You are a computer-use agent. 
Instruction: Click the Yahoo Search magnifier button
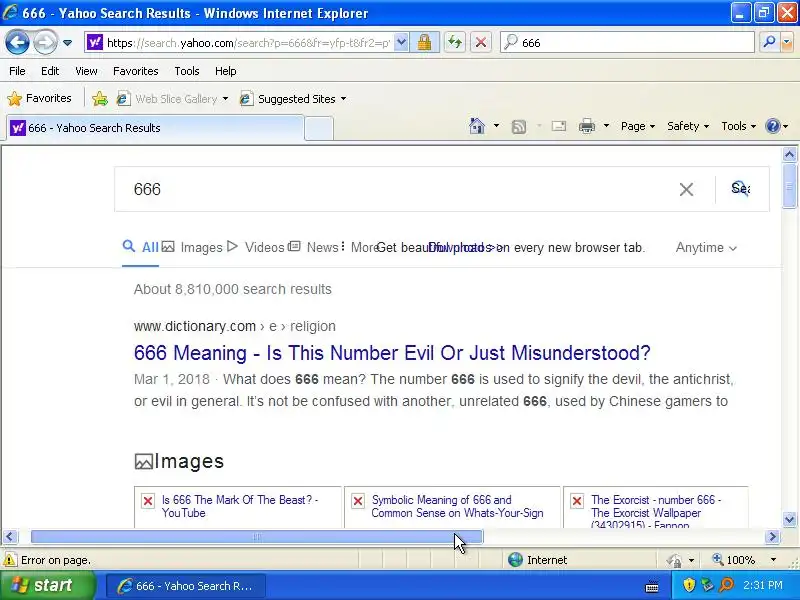pyautogui.click(x=740, y=189)
